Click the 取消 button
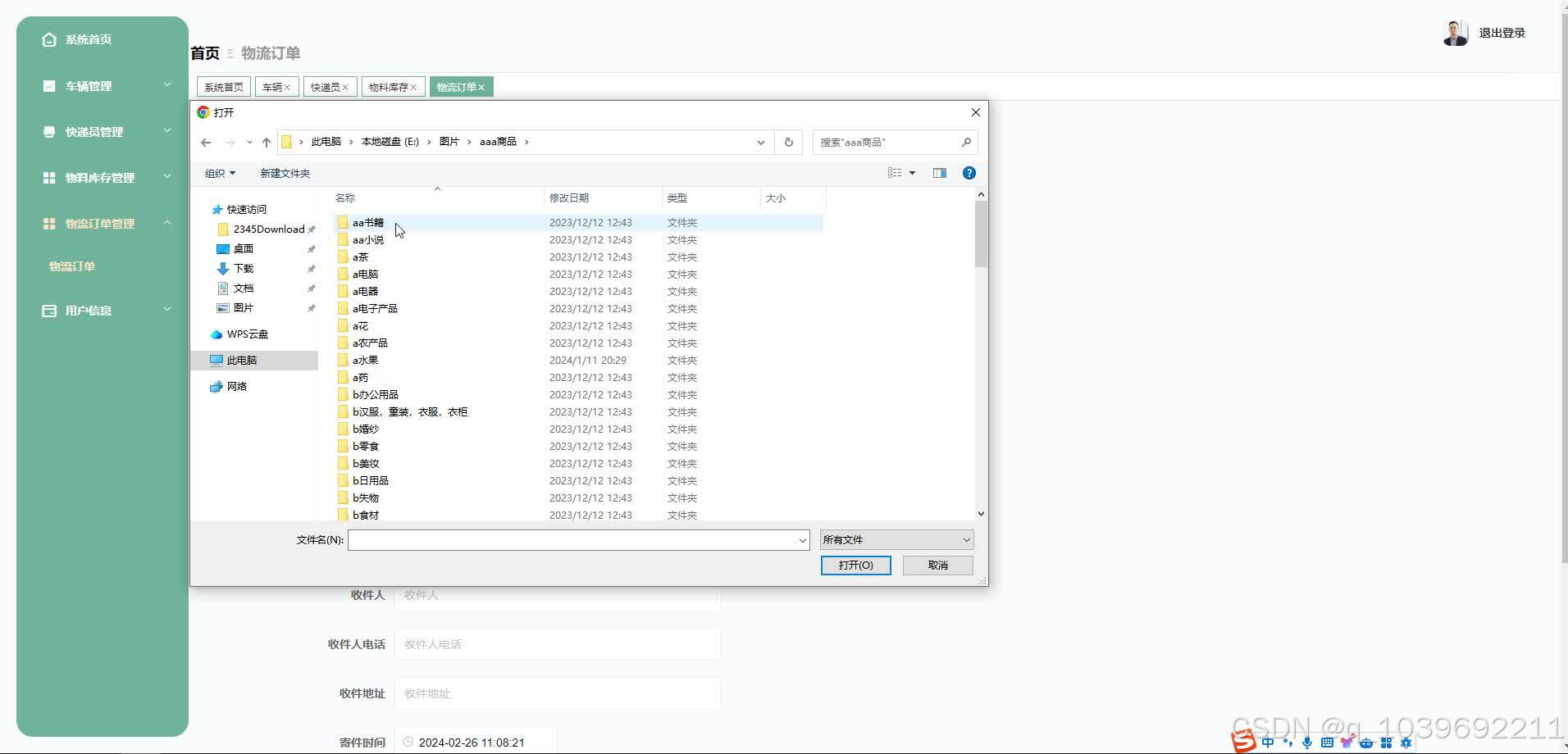 tap(938, 565)
